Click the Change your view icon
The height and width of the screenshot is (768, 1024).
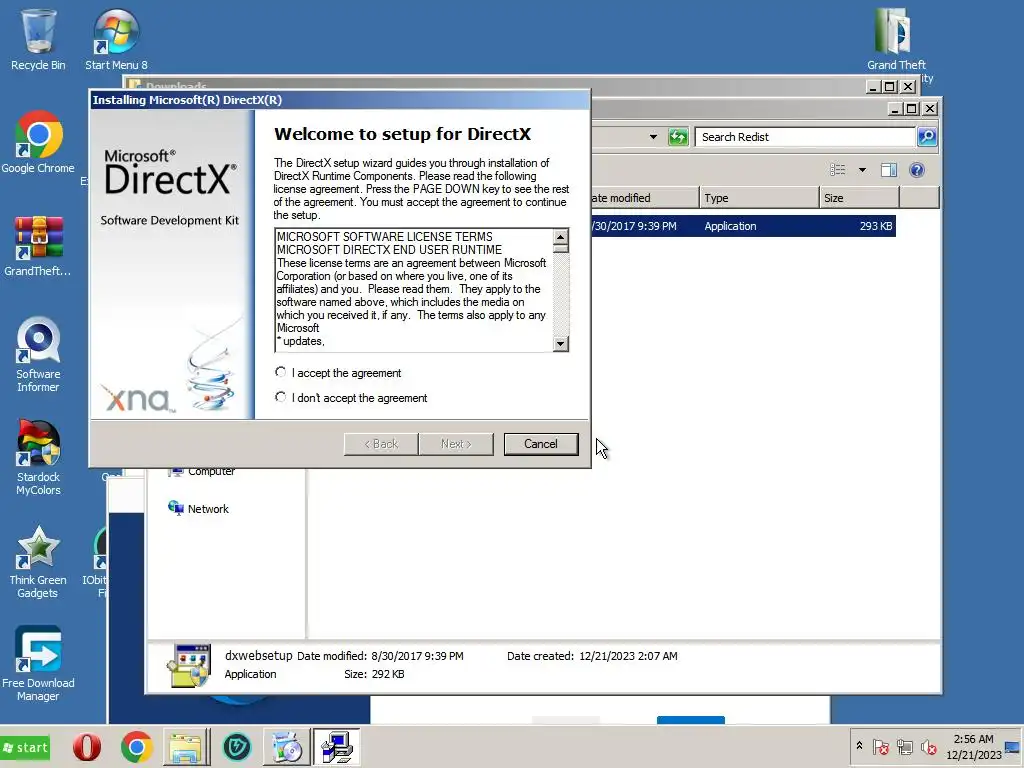[x=838, y=170]
